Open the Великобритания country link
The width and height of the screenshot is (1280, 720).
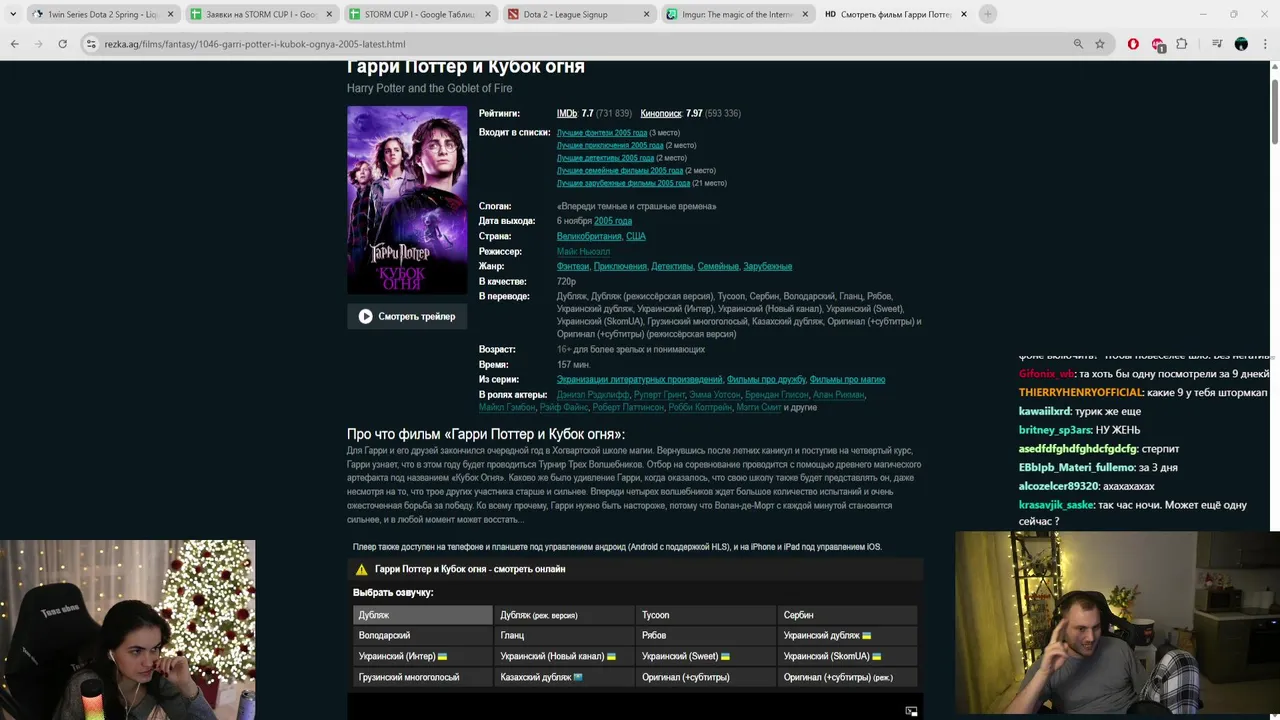click(589, 236)
